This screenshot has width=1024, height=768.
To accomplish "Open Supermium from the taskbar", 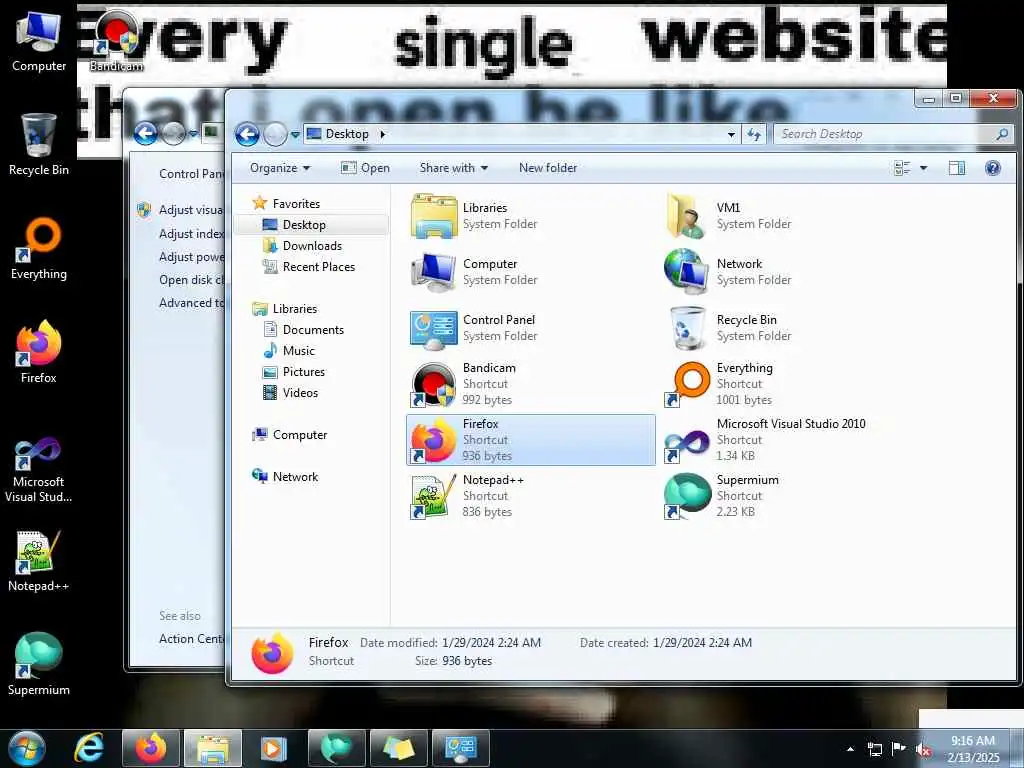I will point(336,748).
